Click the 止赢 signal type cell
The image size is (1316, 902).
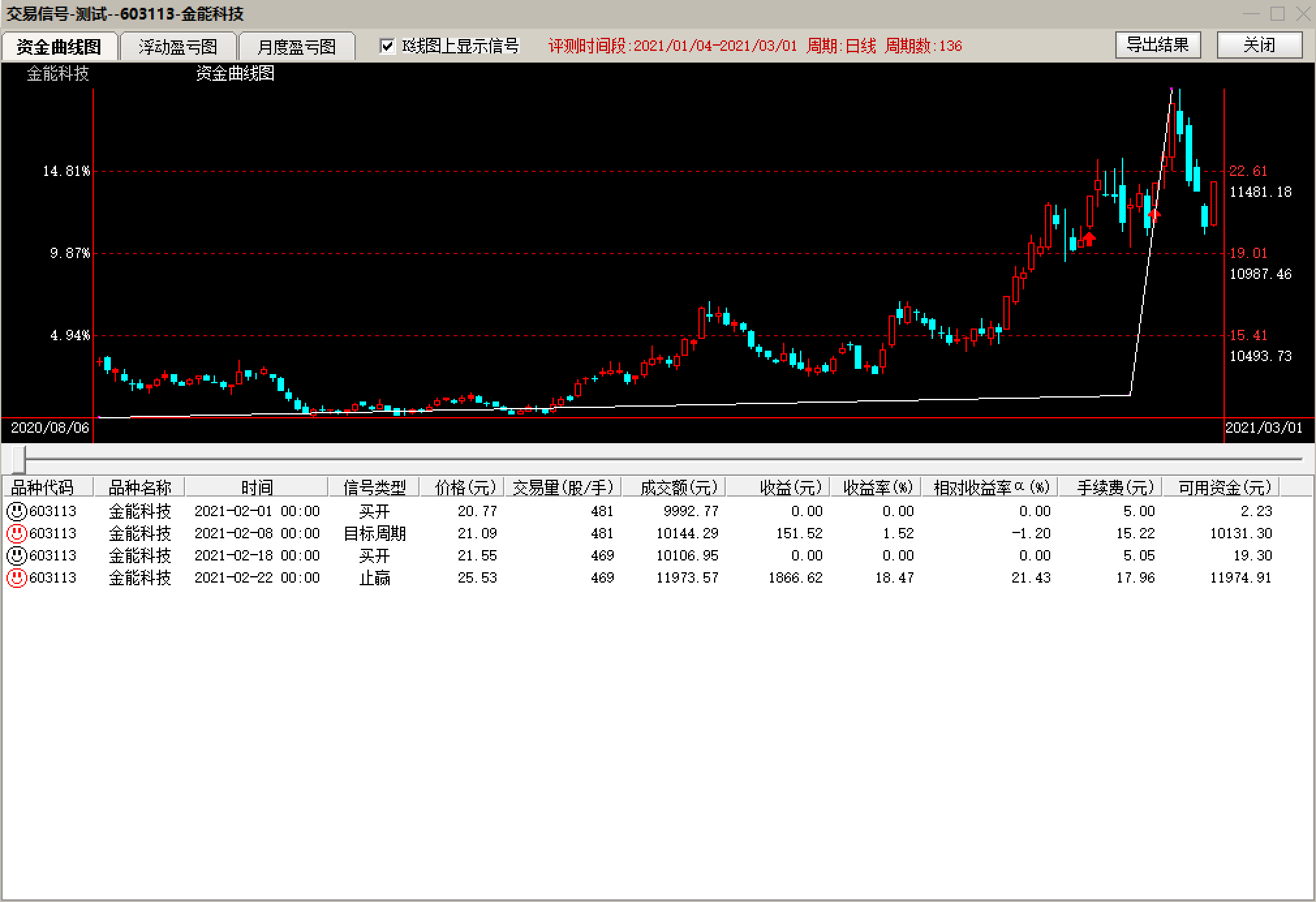[x=375, y=577]
